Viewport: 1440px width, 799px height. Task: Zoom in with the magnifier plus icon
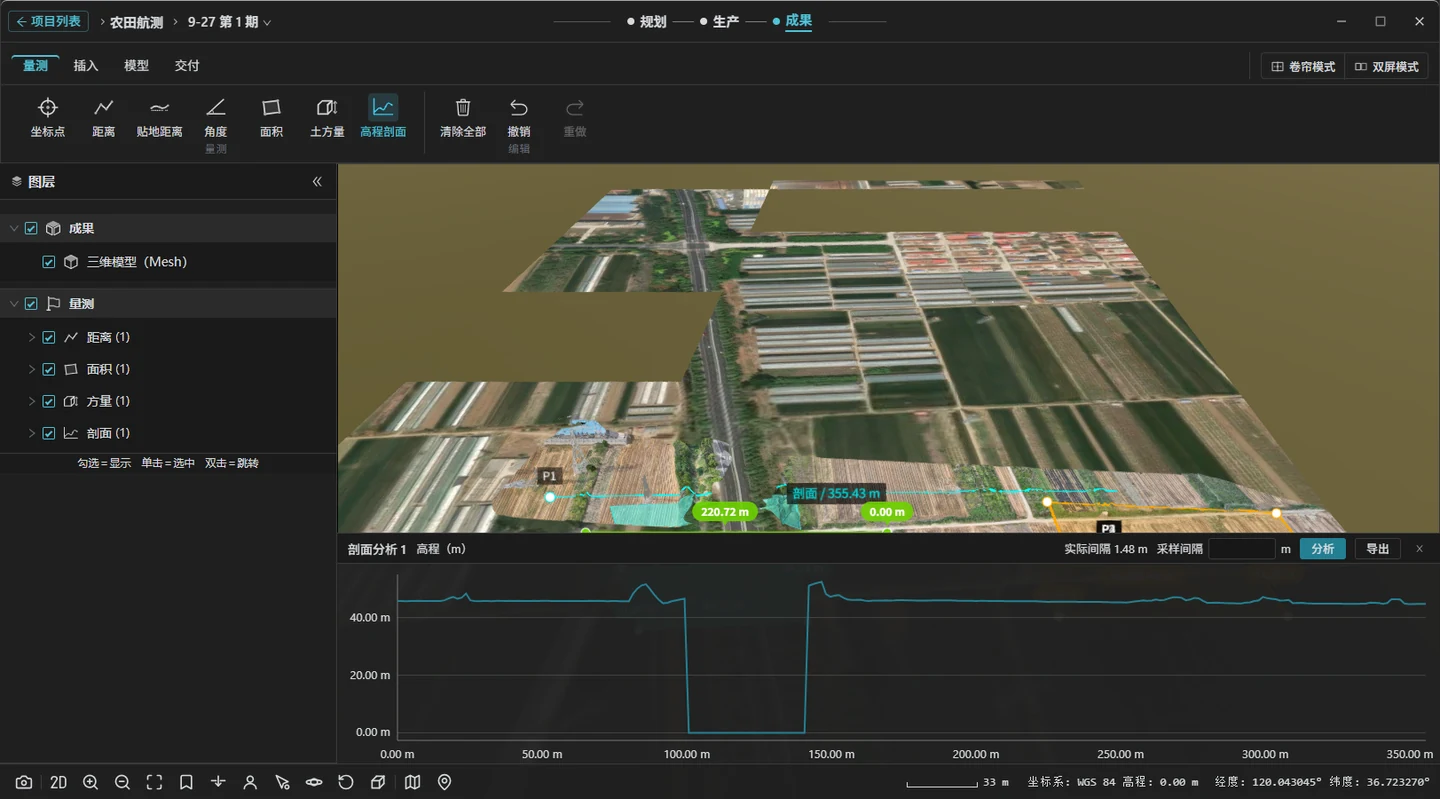point(90,782)
